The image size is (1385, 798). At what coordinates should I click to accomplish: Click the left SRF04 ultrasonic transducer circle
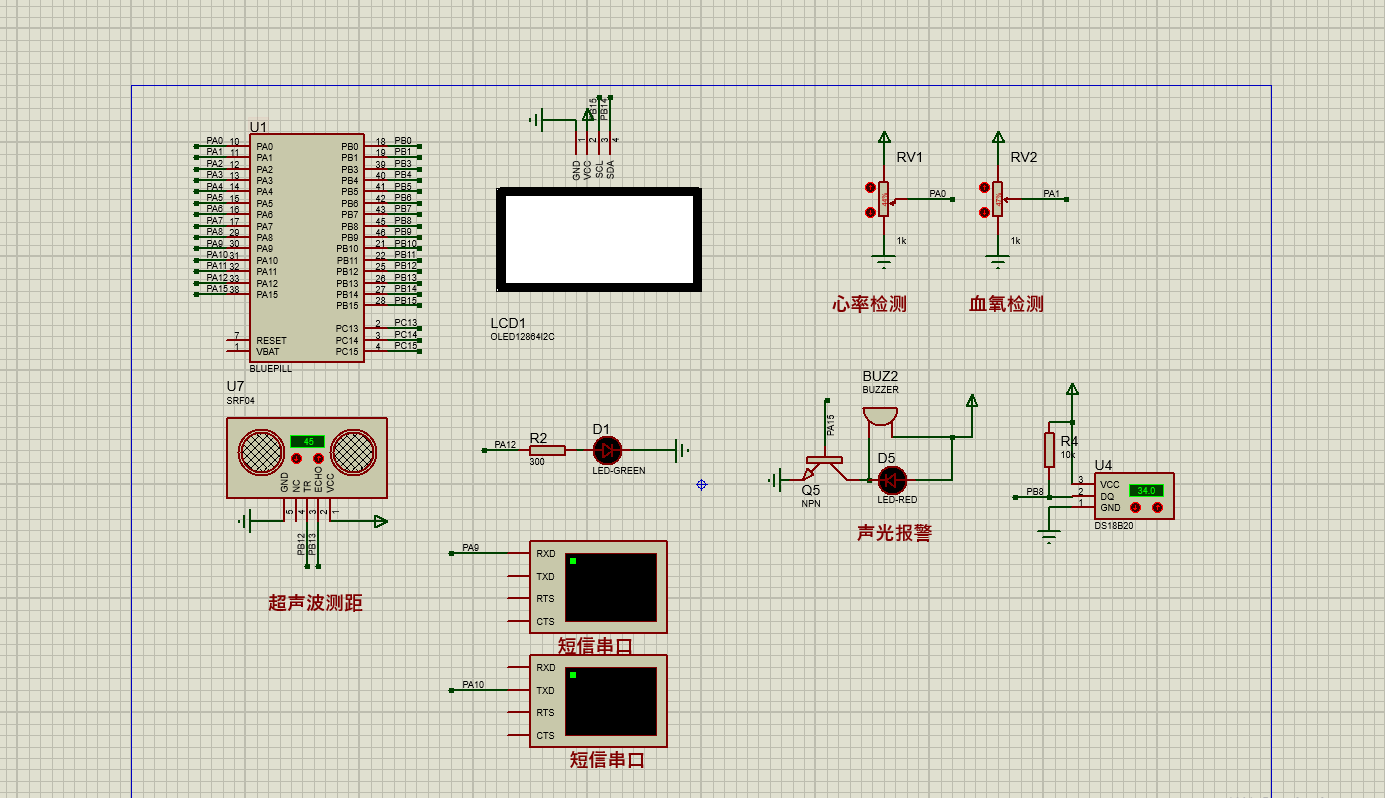click(x=260, y=453)
